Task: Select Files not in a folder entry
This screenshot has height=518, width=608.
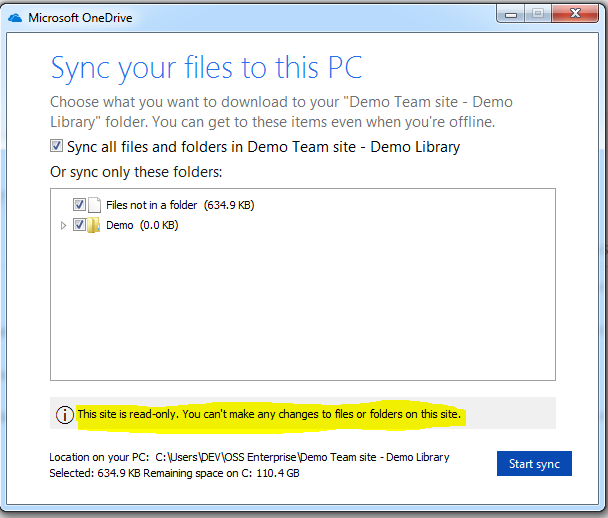Action: coord(180,205)
